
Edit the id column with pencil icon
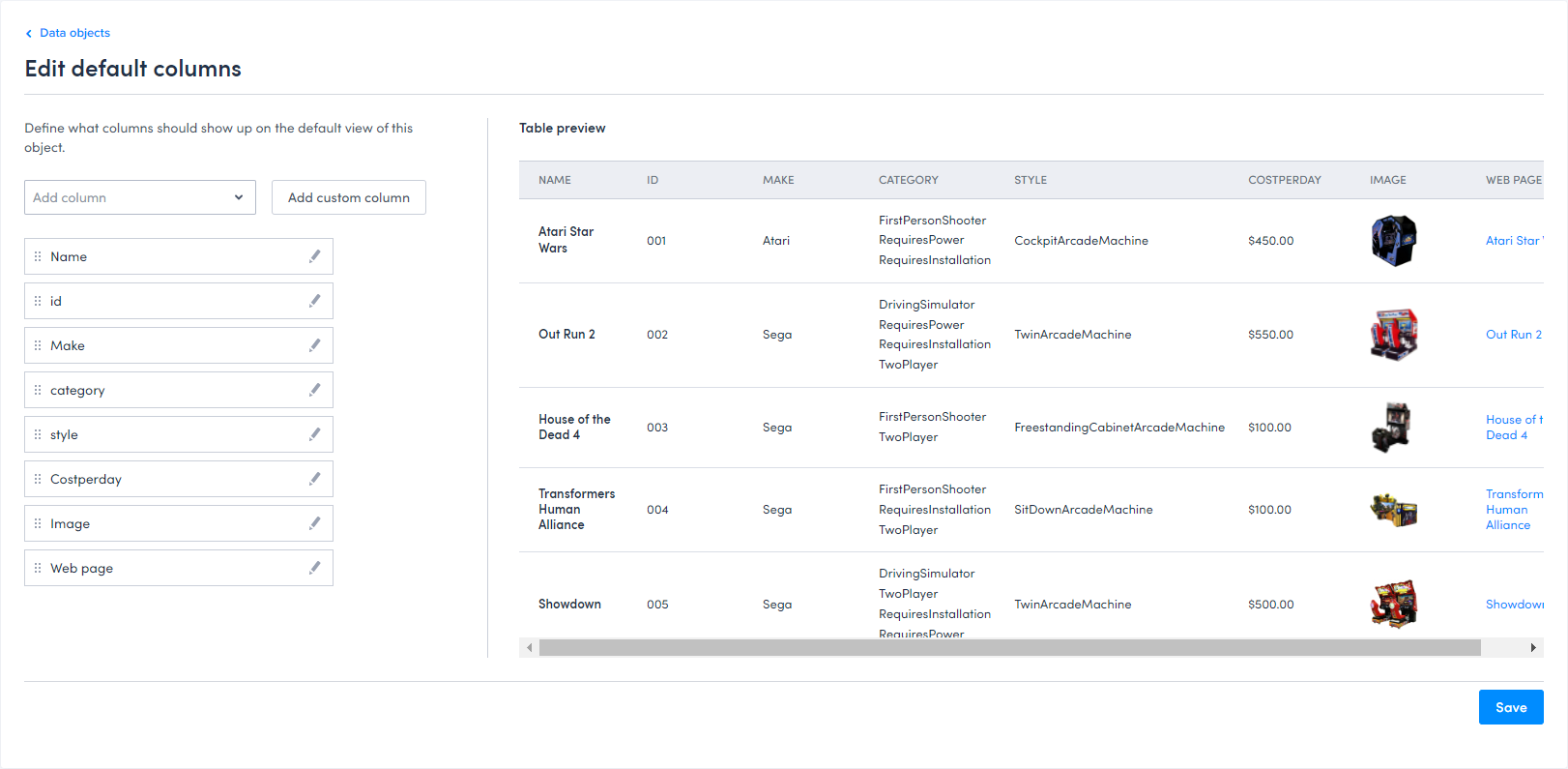click(x=314, y=301)
